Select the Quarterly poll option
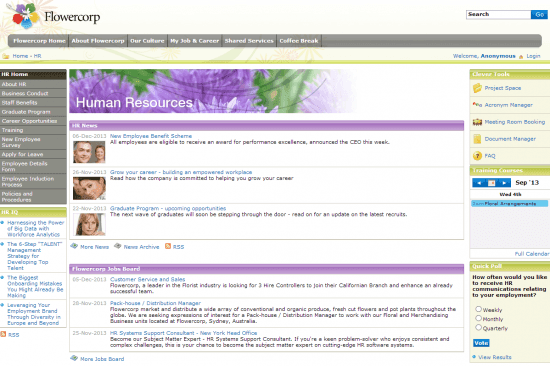Viewport: 550px width, 366px height. 478,327
